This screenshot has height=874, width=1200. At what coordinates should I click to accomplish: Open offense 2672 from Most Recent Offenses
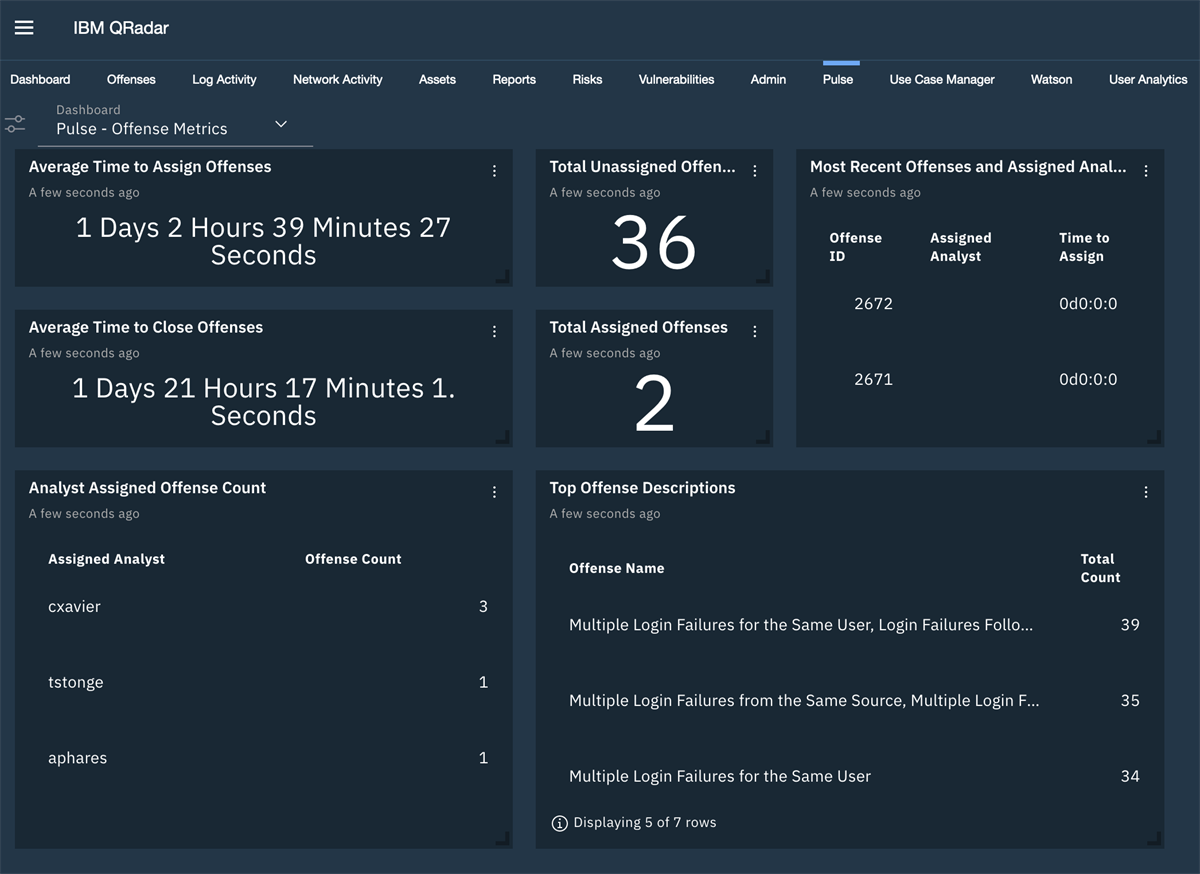(x=874, y=303)
